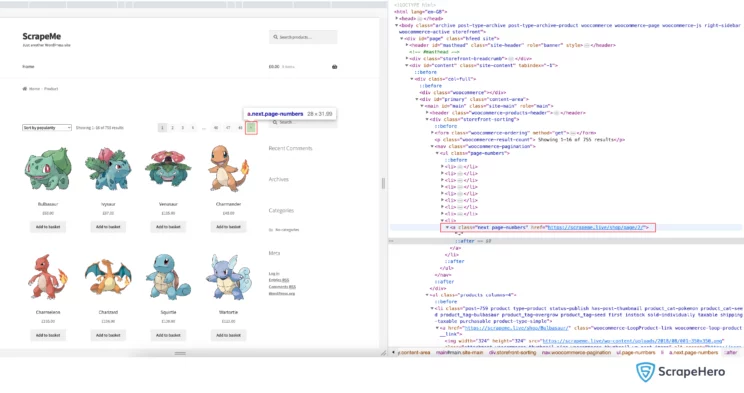This screenshot has width=744, height=393.
Task: Select main#main.site-main in the DevTools breadcrumb
Action: (459, 353)
